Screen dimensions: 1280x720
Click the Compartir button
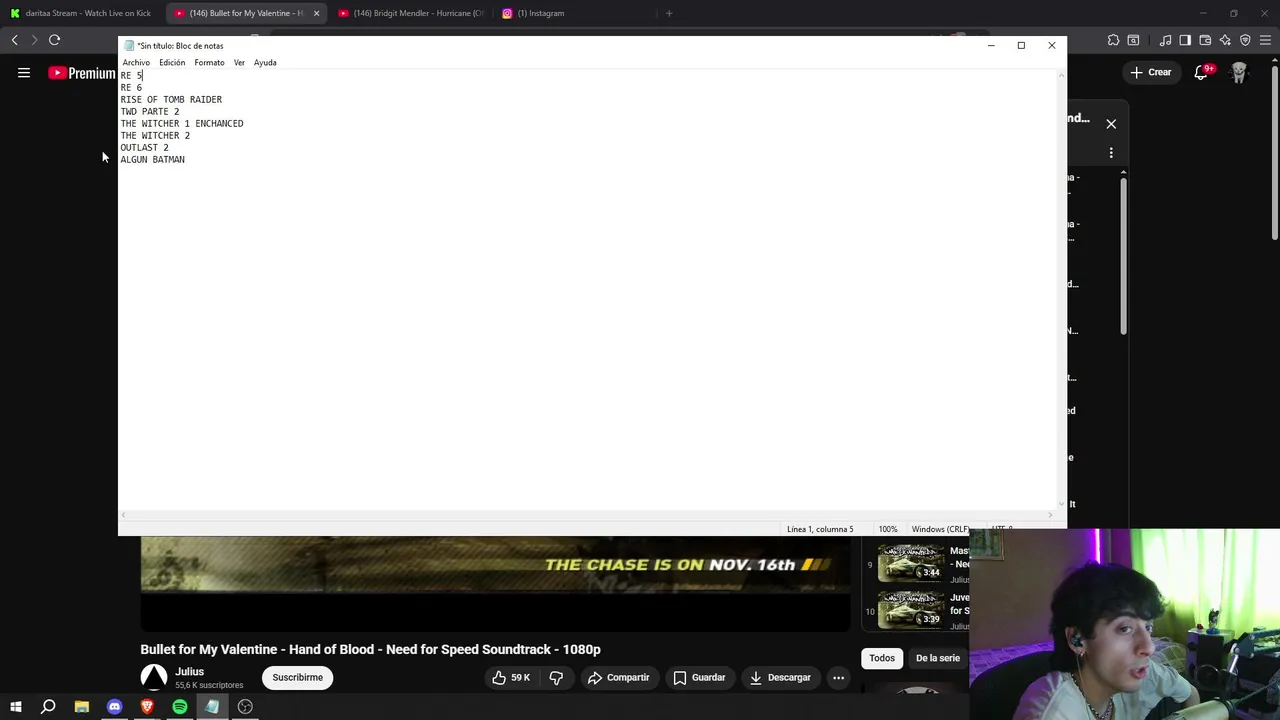pyautogui.click(x=618, y=677)
